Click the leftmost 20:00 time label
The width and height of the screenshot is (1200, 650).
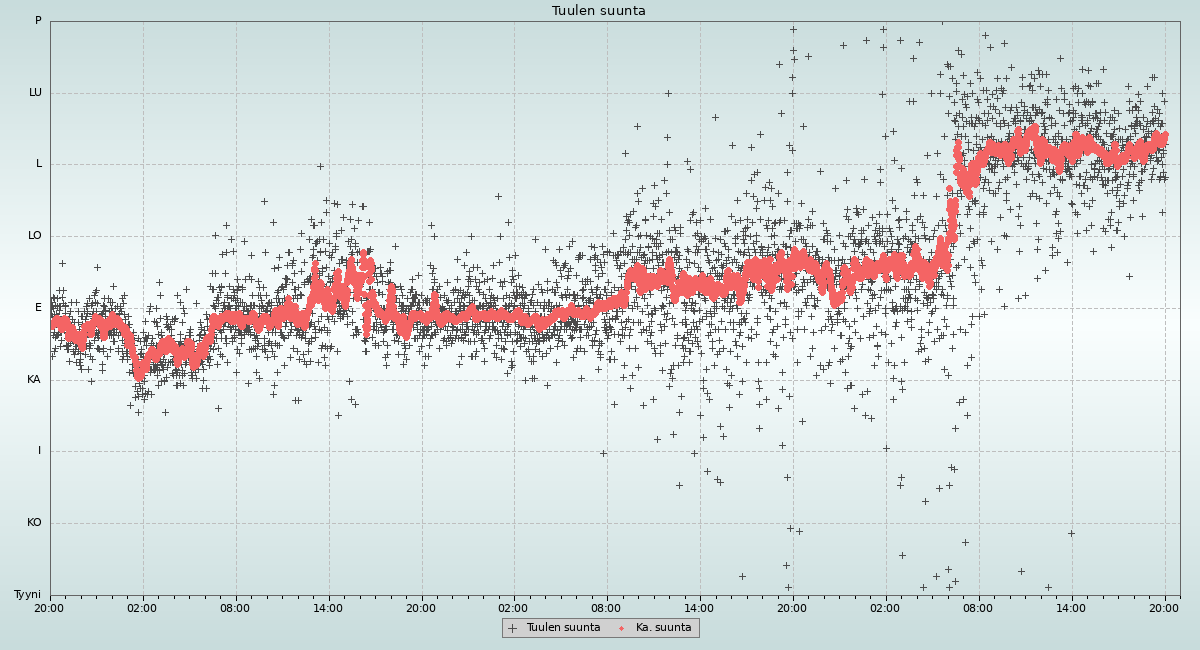click(x=50, y=607)
